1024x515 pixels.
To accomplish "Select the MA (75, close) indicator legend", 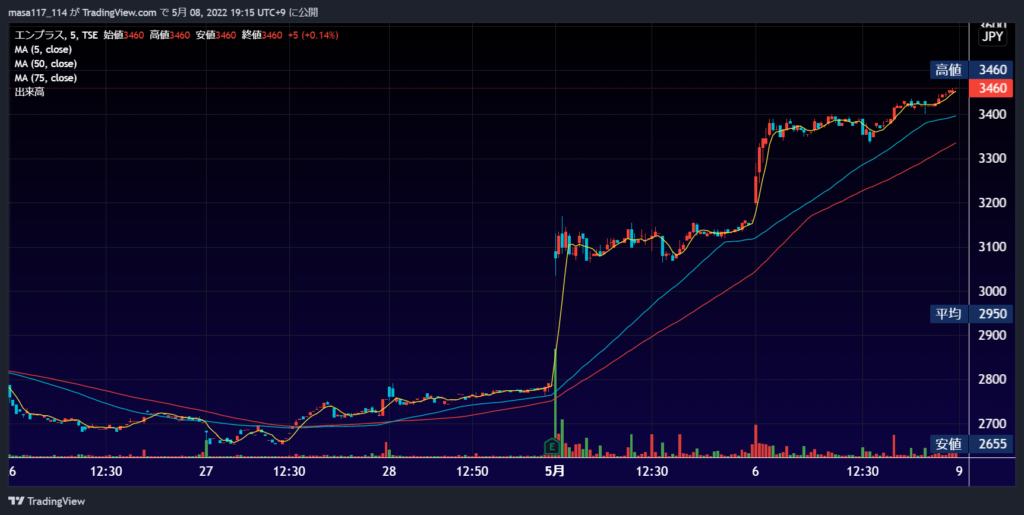I will coord(46,78).
